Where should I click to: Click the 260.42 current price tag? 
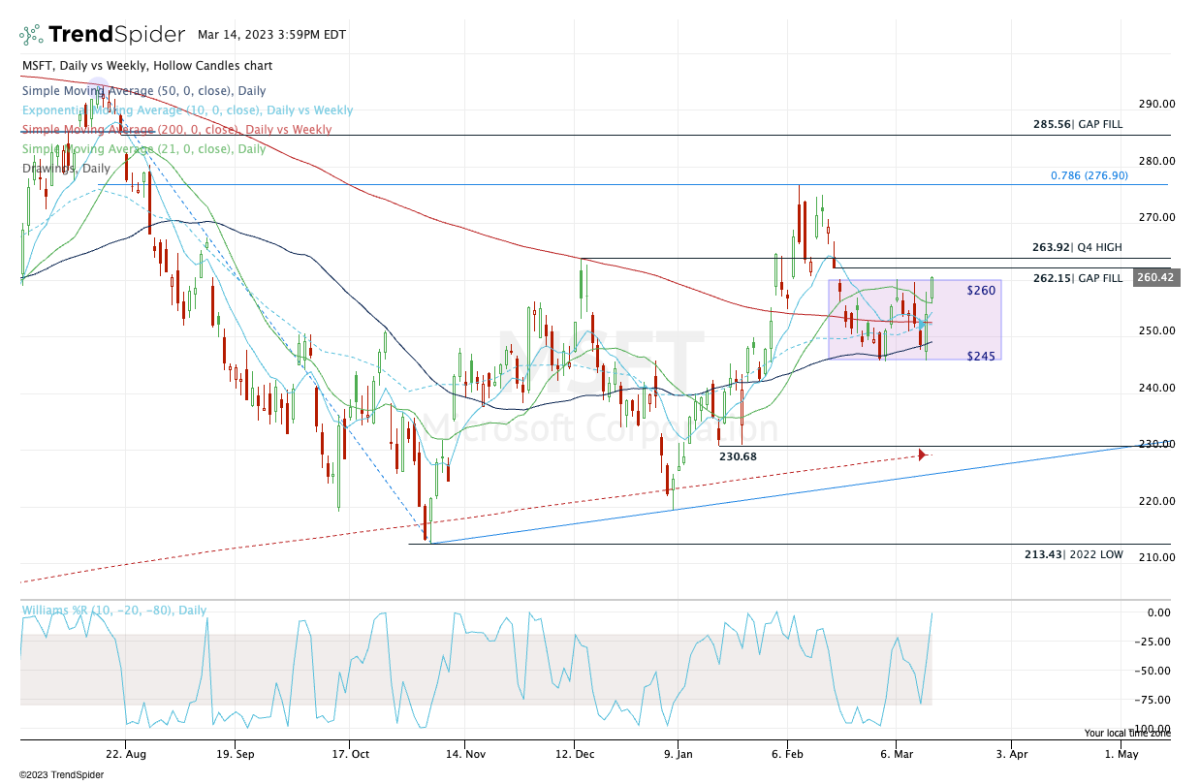pos(1156,278)
